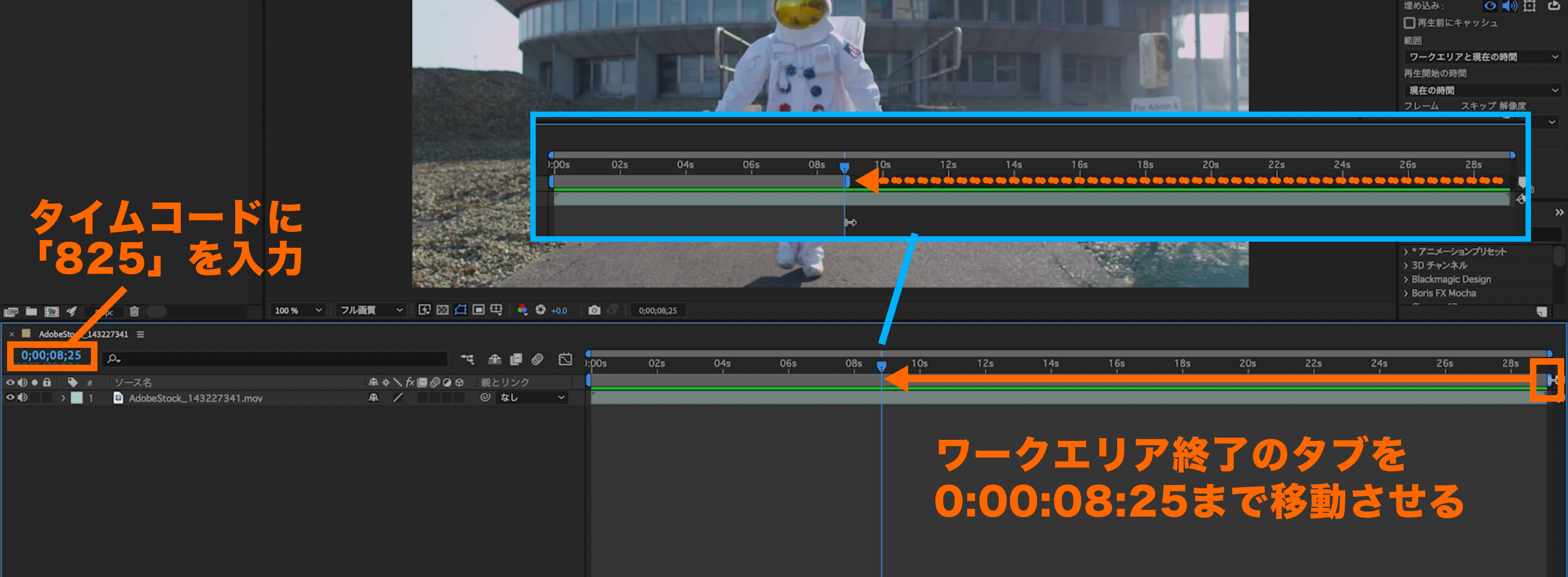The height and width of the screenshot is (577, 1568).
Task: Click preview time 0;00;08;25 in viewer footer
Action: coord(657,310)
